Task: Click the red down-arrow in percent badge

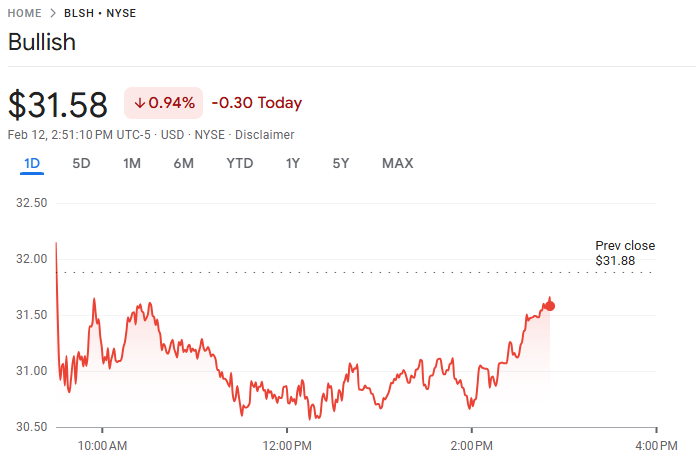Action: click(x=139, y=103)
